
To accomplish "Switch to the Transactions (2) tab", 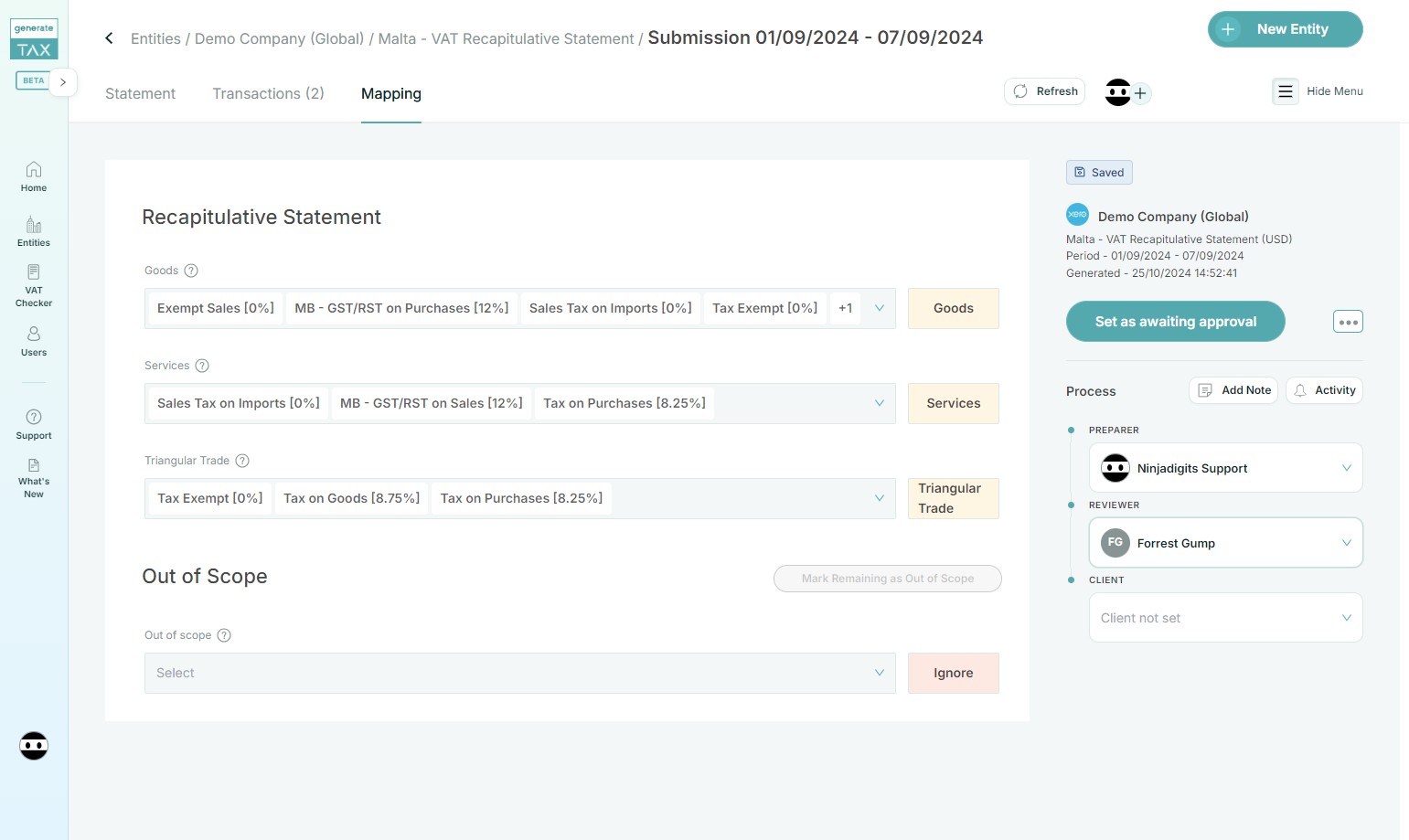I will [268, 94].
